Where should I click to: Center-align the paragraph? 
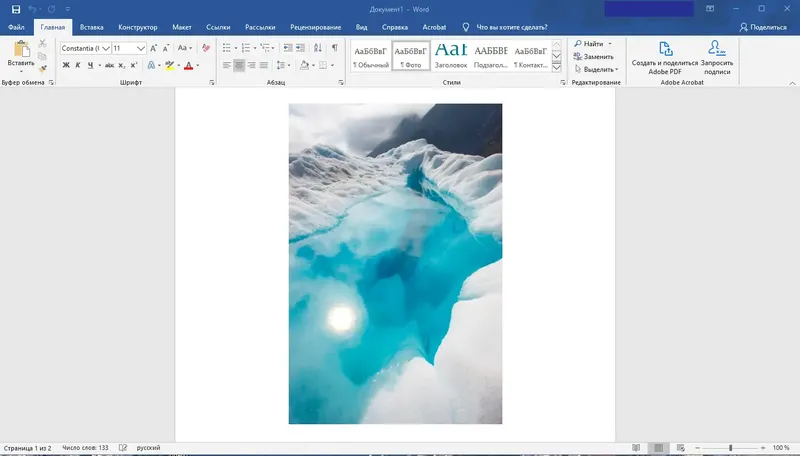(239, 65)
